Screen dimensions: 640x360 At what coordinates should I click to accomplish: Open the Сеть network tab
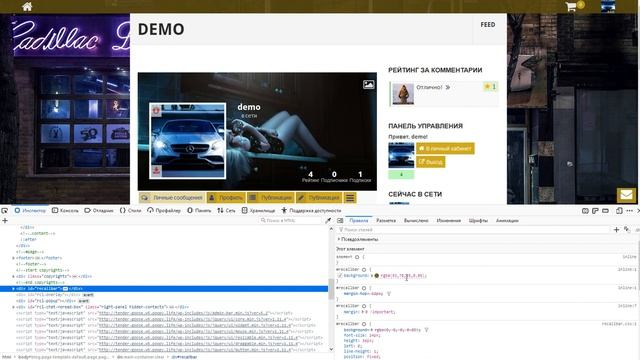(226, 211)
